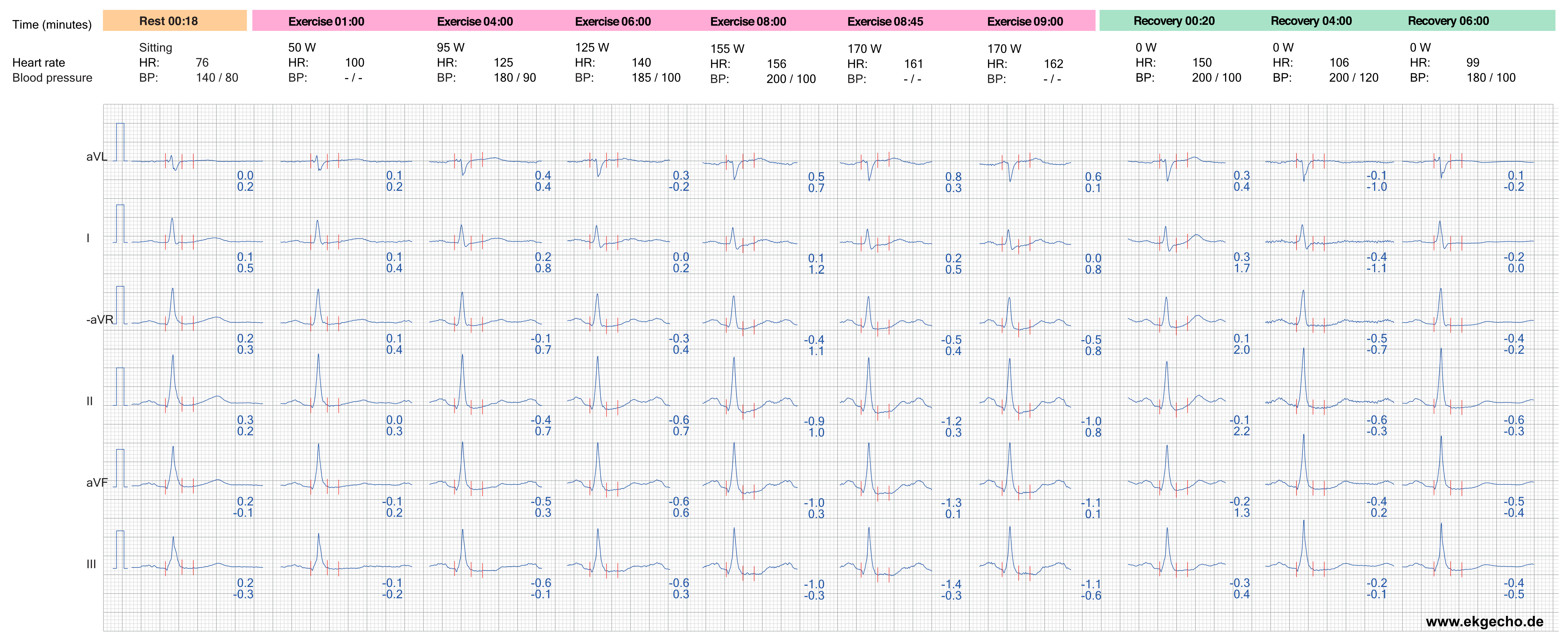The height and width of the screenshot is (643, 1568).
Task: Click the 95 W workload value
Action: pyautogui.click(x=450, y=47)
